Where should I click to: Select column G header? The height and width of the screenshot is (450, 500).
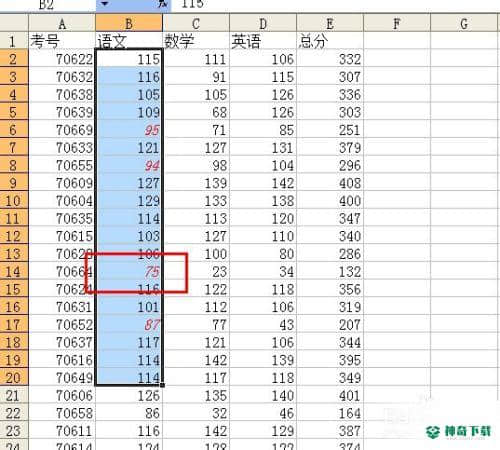[x=464, y=24]
